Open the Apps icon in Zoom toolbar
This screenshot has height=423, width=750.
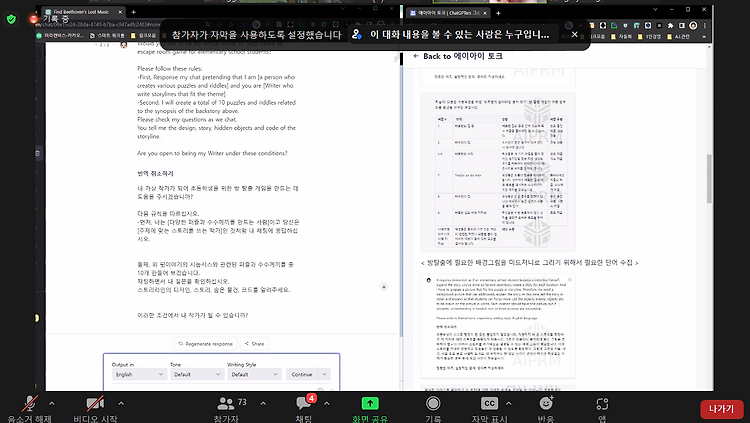[x=602, y=404]
